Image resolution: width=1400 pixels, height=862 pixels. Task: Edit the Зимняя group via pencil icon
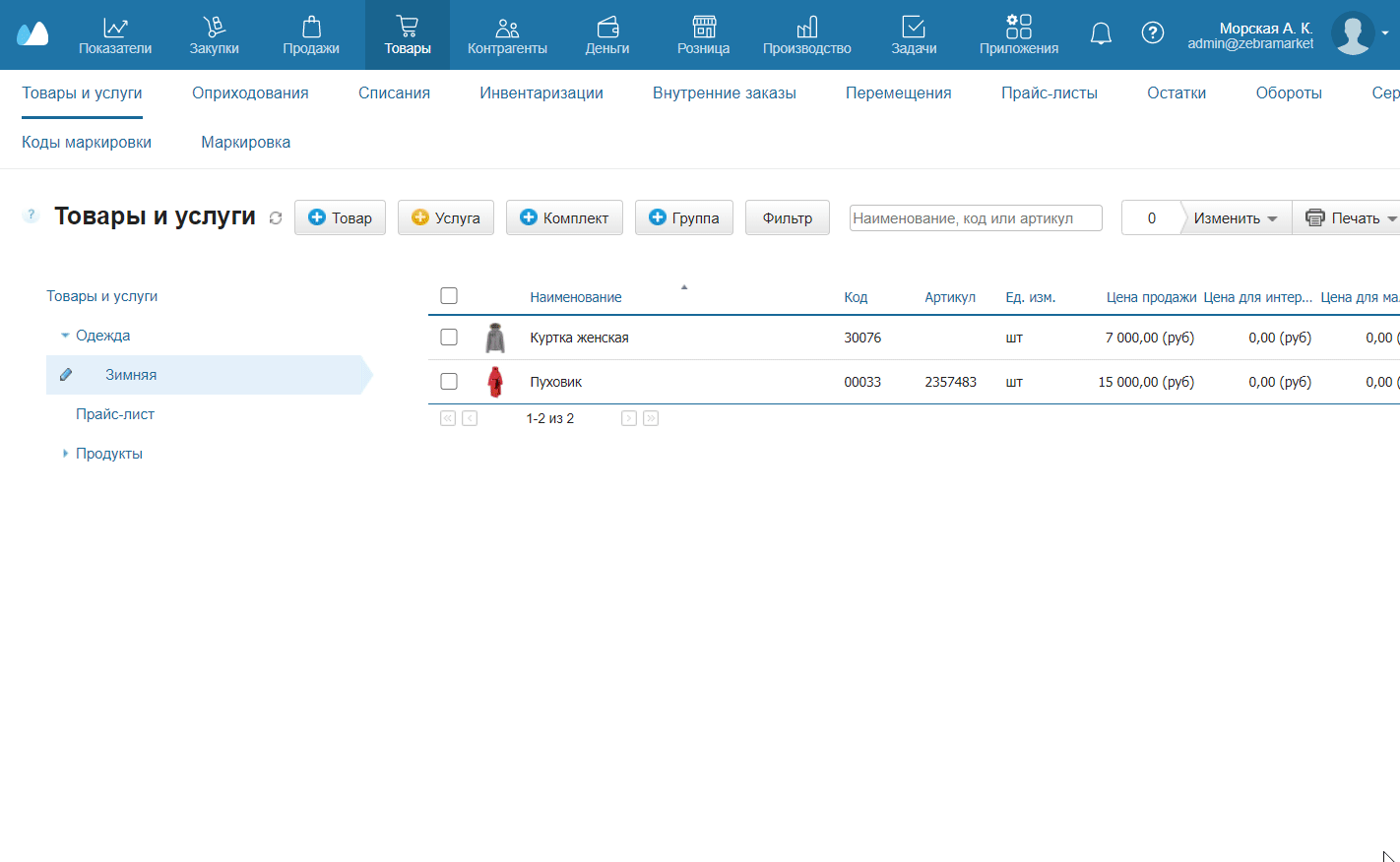click(x=66, y=375)
